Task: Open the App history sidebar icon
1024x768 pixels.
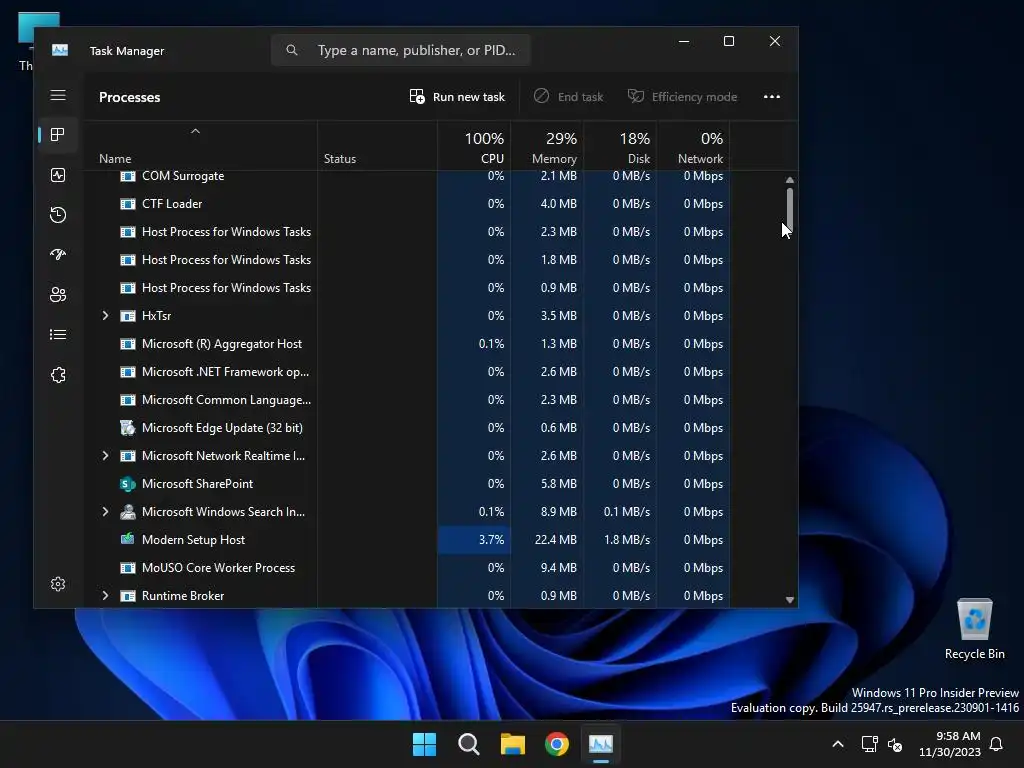Action: click(58, 215)
